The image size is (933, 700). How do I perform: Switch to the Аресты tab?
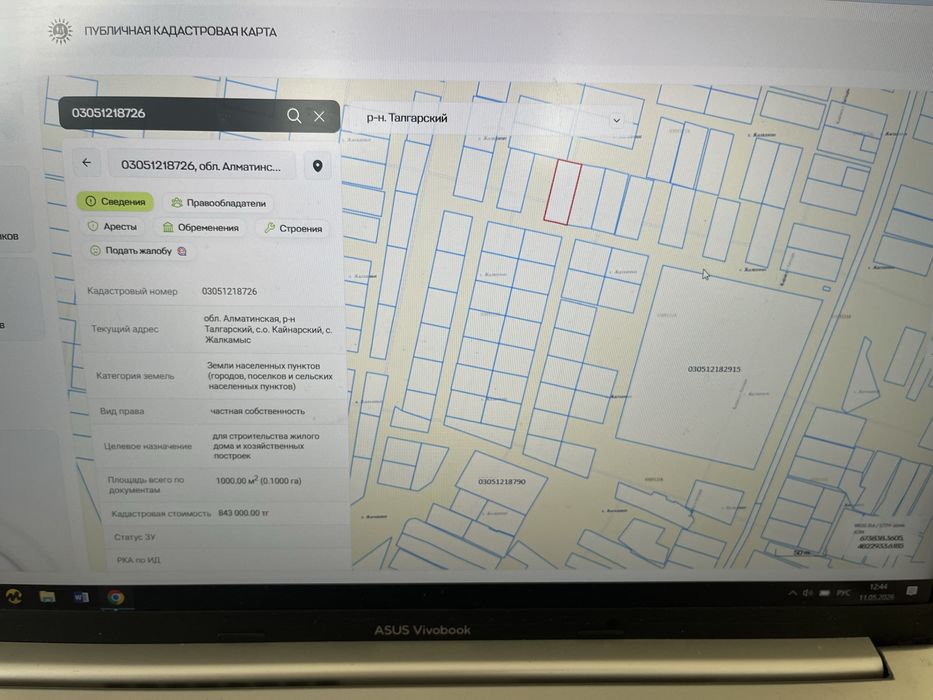(112, 226)
